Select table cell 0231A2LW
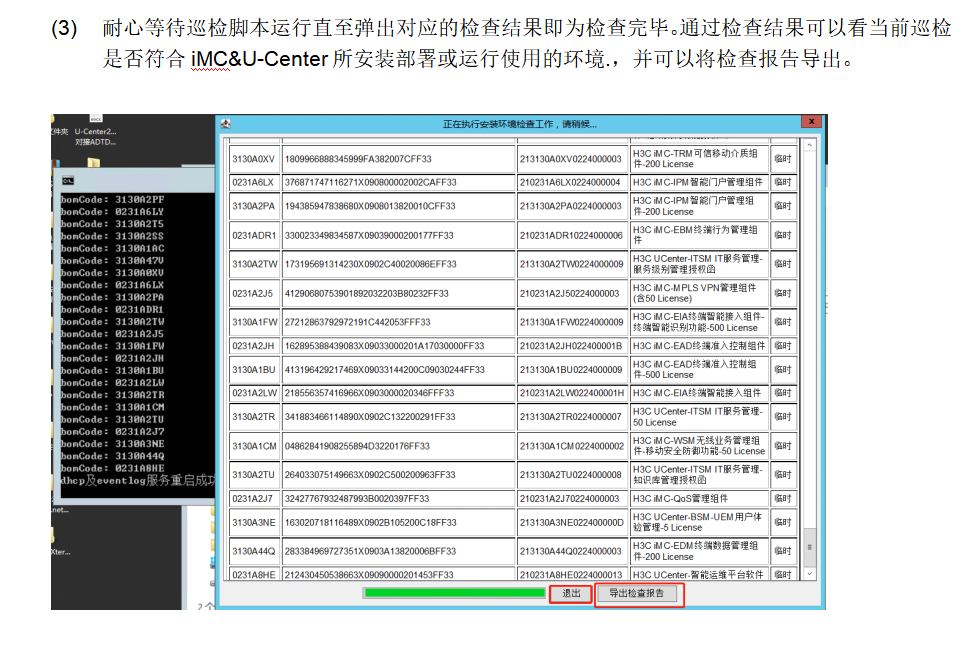Screen dimensions: 978x657 point(254,393)
